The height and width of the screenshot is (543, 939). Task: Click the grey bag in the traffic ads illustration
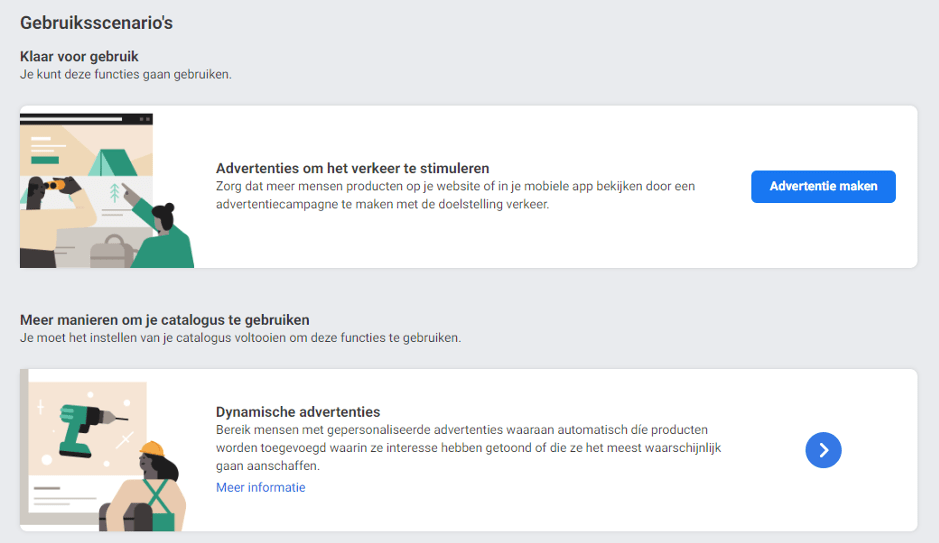(112, 251)
